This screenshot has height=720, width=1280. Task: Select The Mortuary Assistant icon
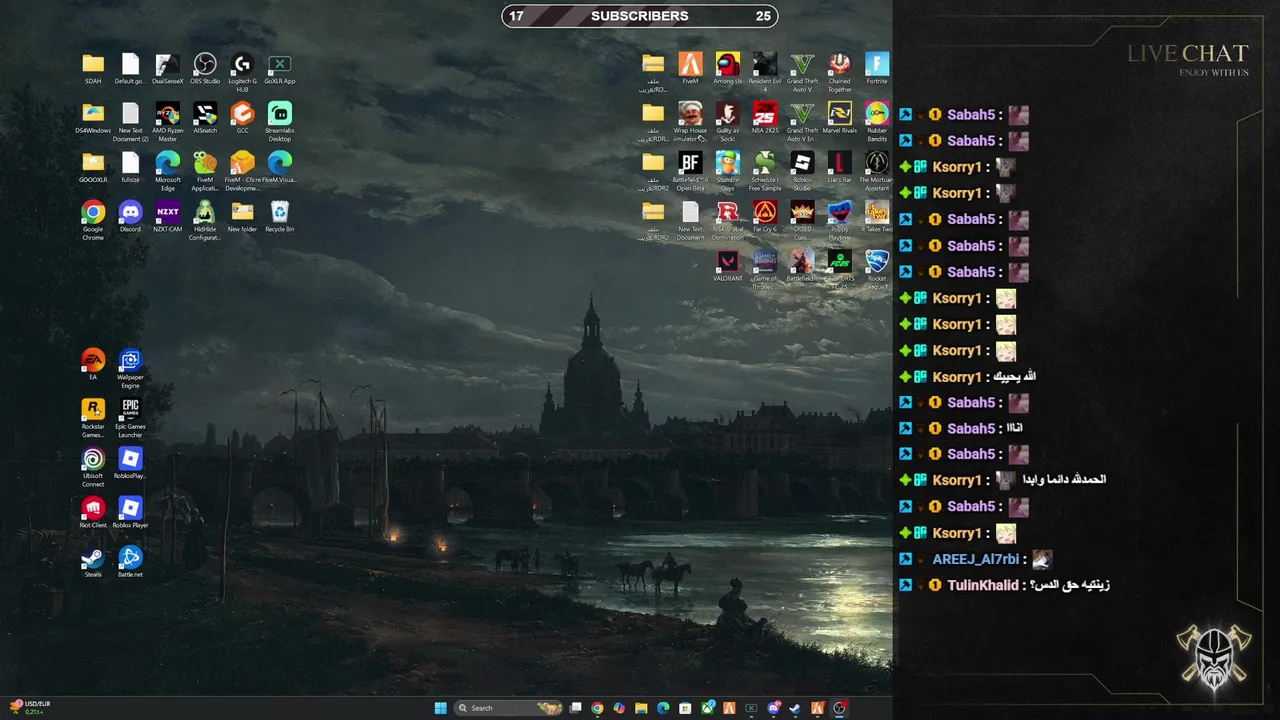point(877,172)
